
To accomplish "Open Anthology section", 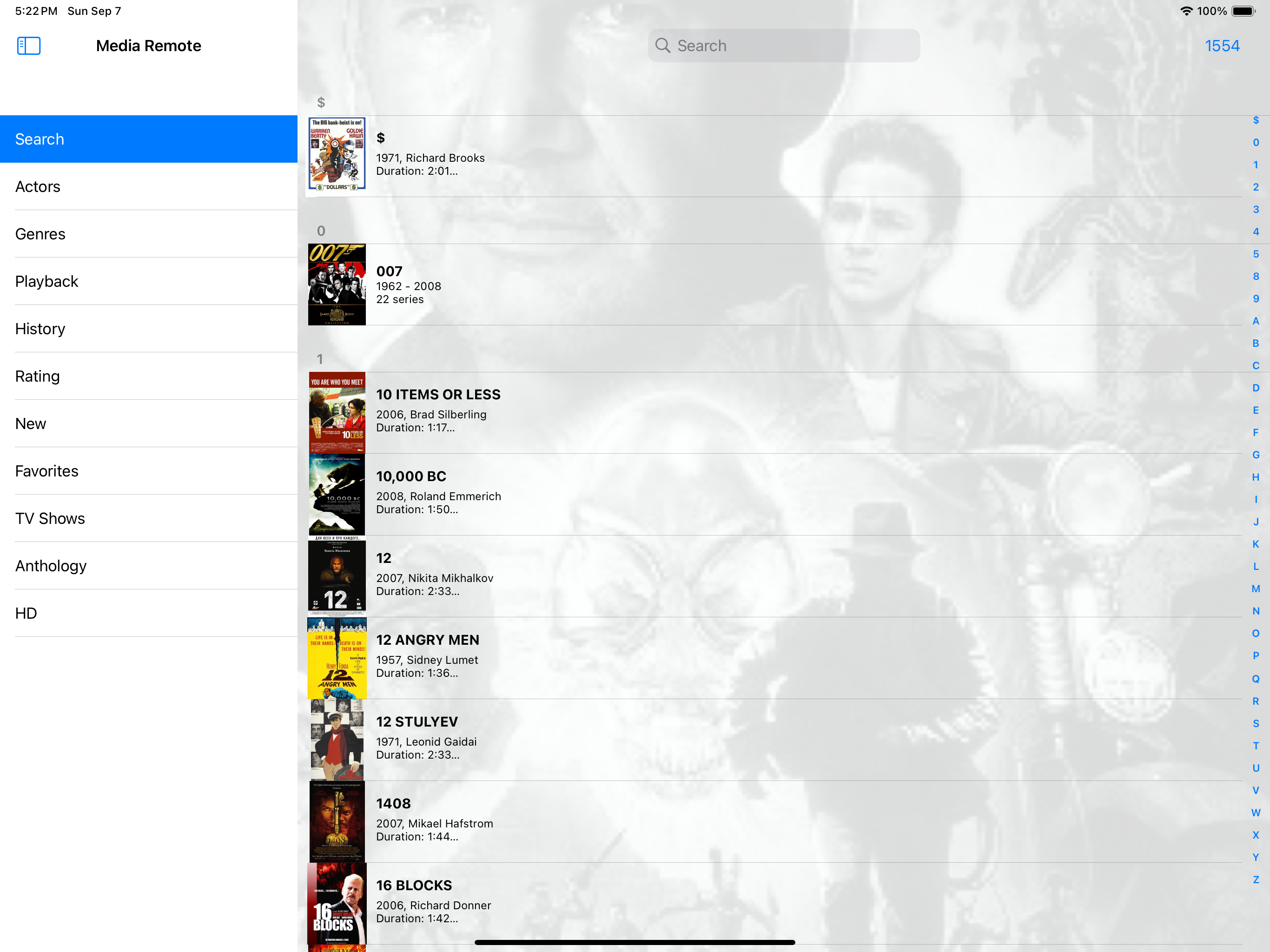I will [x=149, y=566].
